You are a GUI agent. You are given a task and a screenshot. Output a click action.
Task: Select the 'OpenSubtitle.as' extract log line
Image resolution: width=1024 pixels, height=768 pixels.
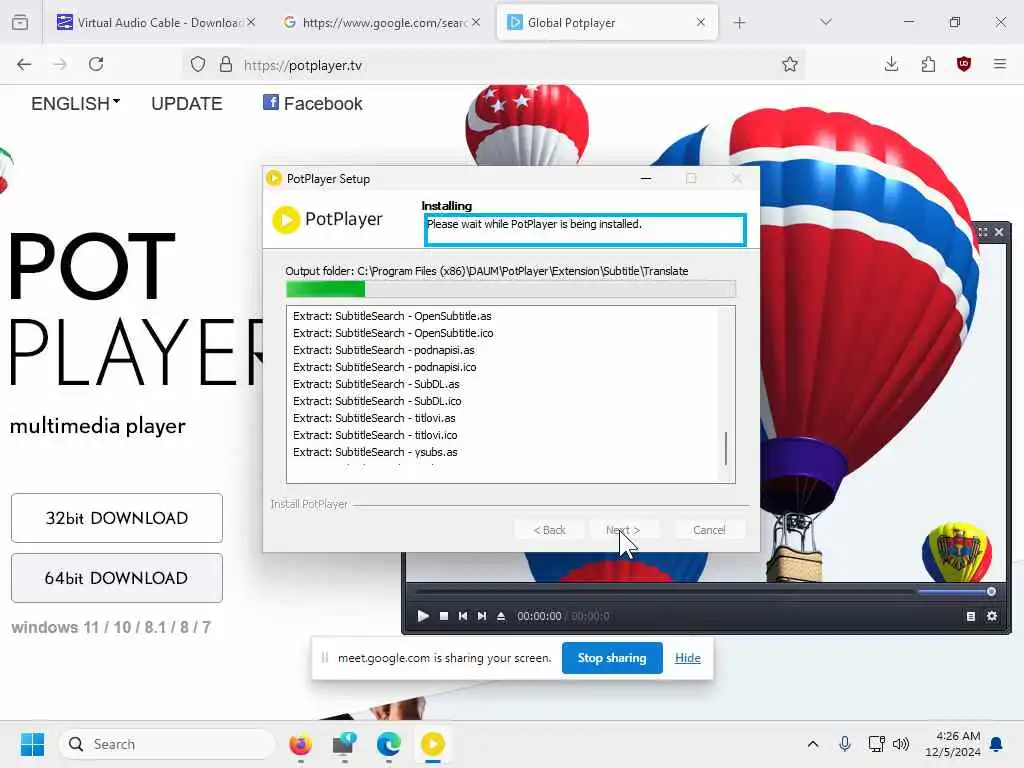coord(392,316)
